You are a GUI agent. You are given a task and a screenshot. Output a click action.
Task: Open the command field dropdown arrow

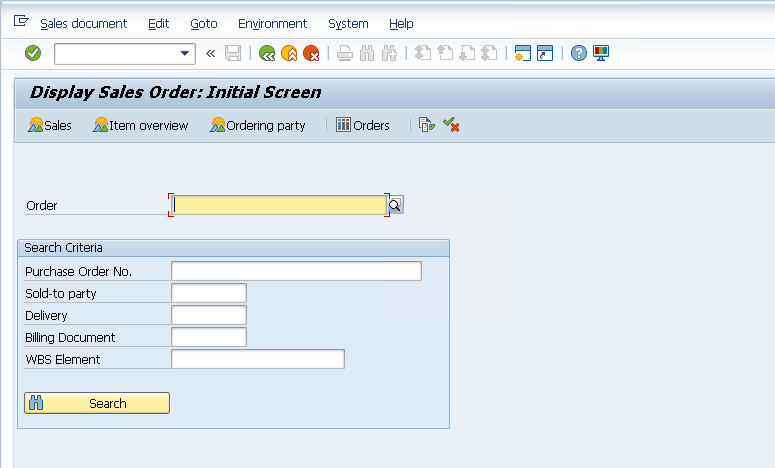point(185,53)
